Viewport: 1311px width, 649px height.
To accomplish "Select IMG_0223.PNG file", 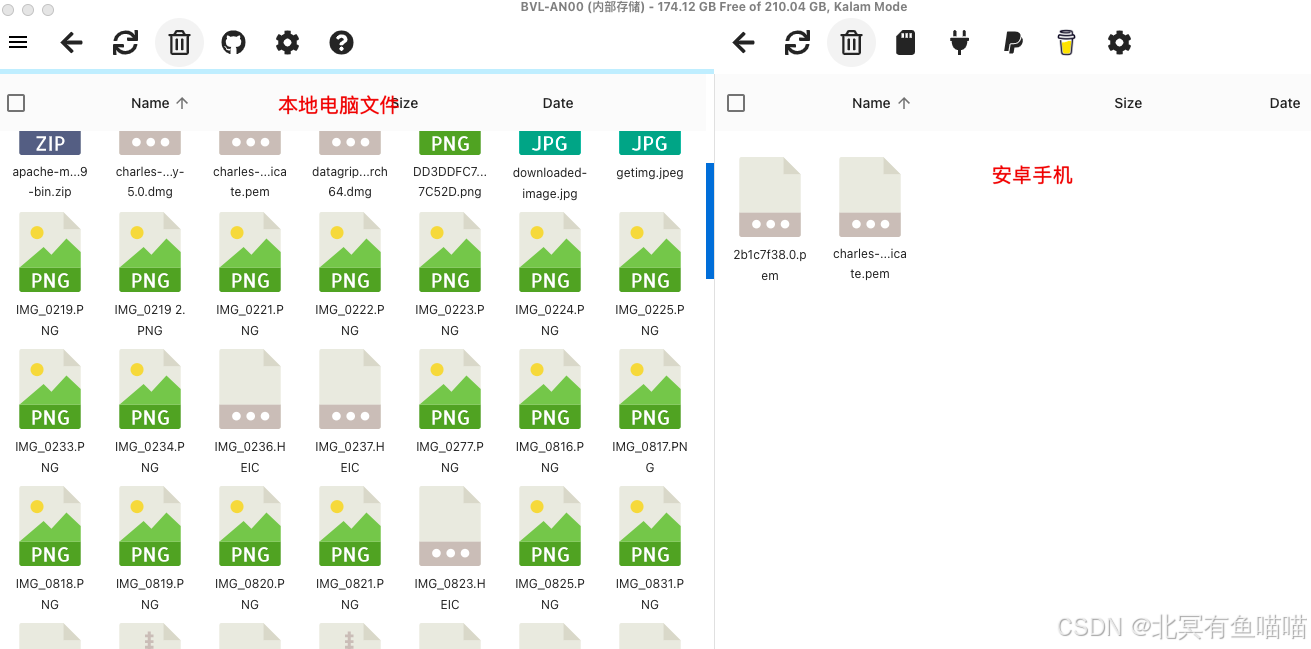I will coord(450,253).
